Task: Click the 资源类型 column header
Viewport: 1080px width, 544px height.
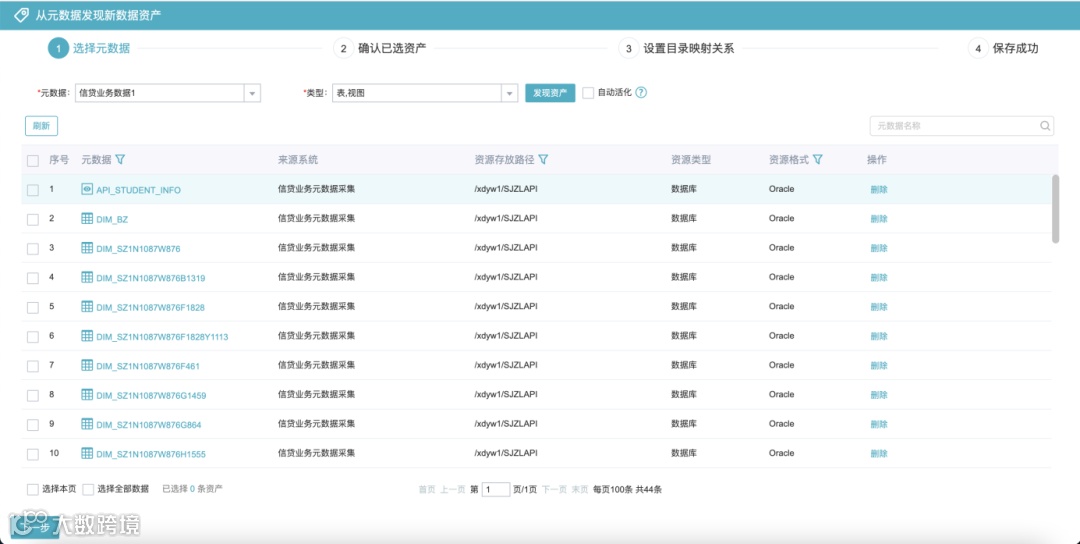Action: (x=691, y=159)
